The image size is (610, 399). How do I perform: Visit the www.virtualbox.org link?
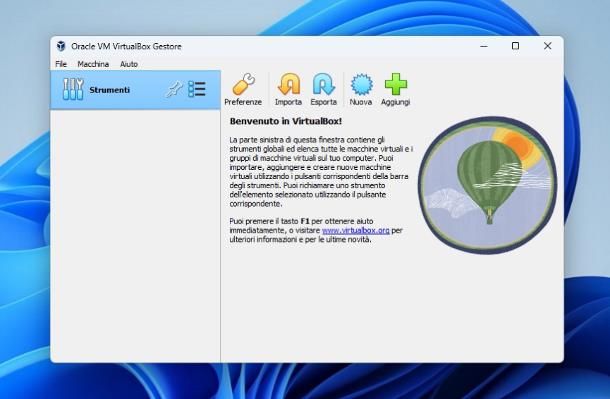356,230
